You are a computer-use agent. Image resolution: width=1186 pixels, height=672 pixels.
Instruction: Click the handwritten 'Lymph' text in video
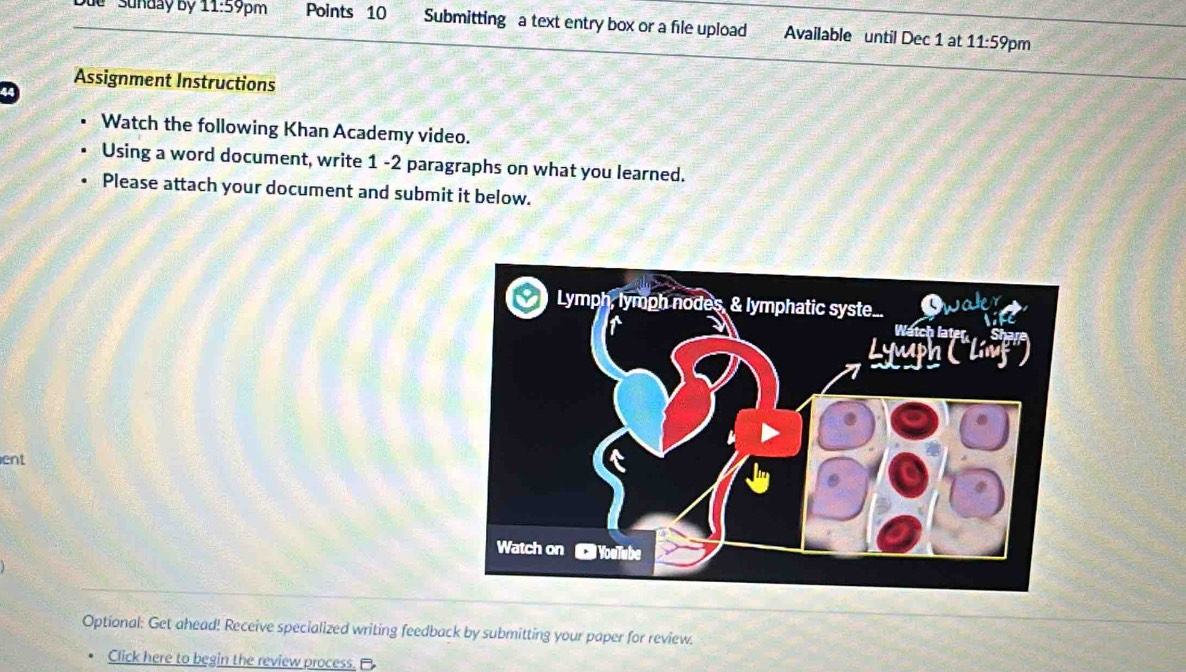click(905, 353)
